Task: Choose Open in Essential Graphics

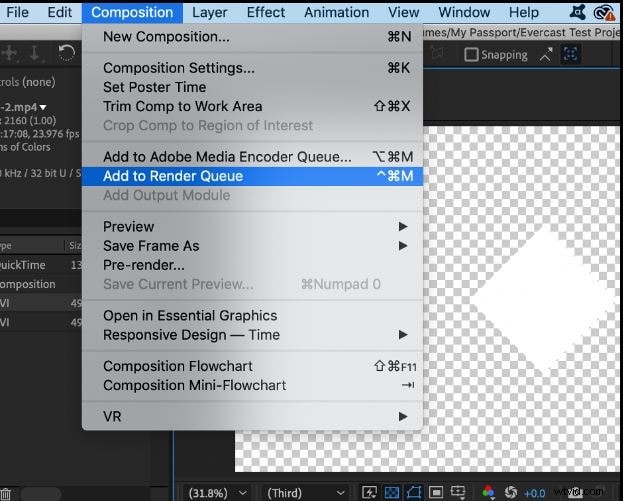Action: point(252,315)
